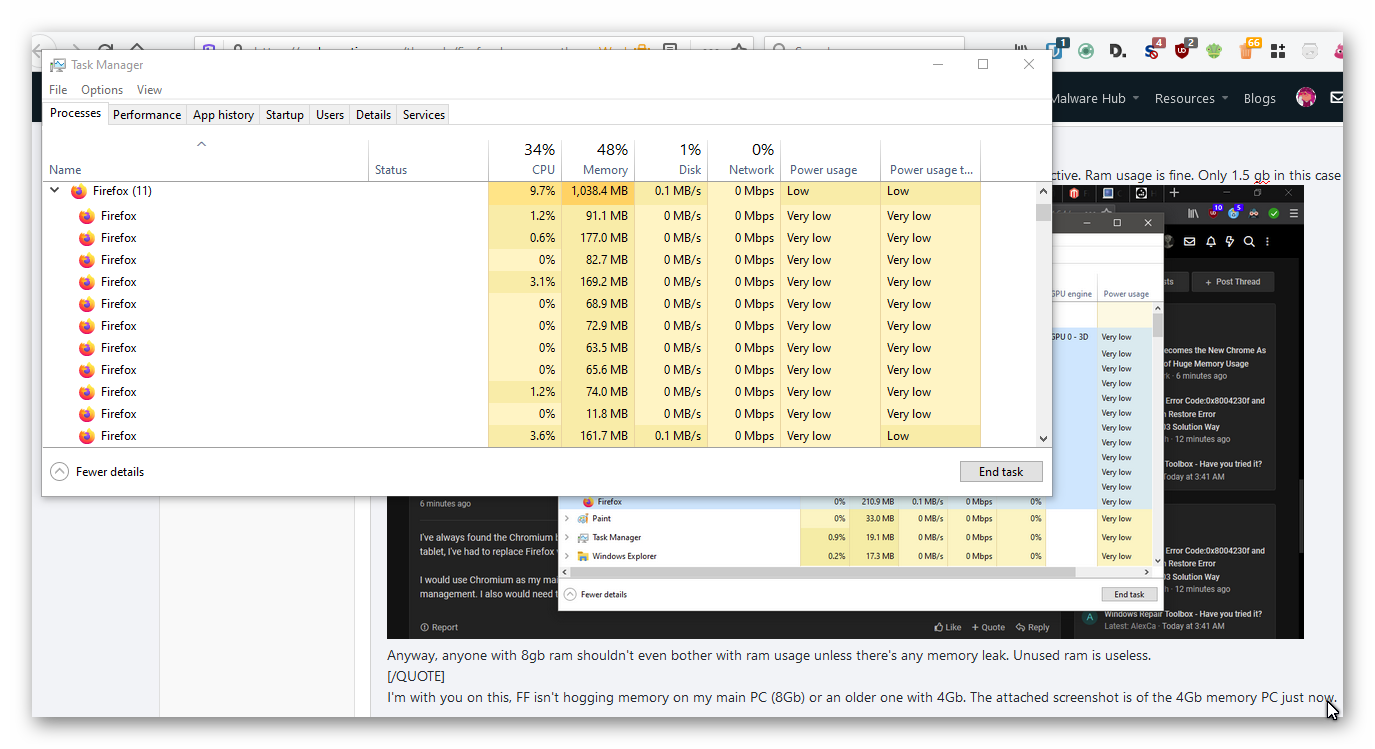
Task: Open the Resources link in forum navigation
Action: [1184, 98]
